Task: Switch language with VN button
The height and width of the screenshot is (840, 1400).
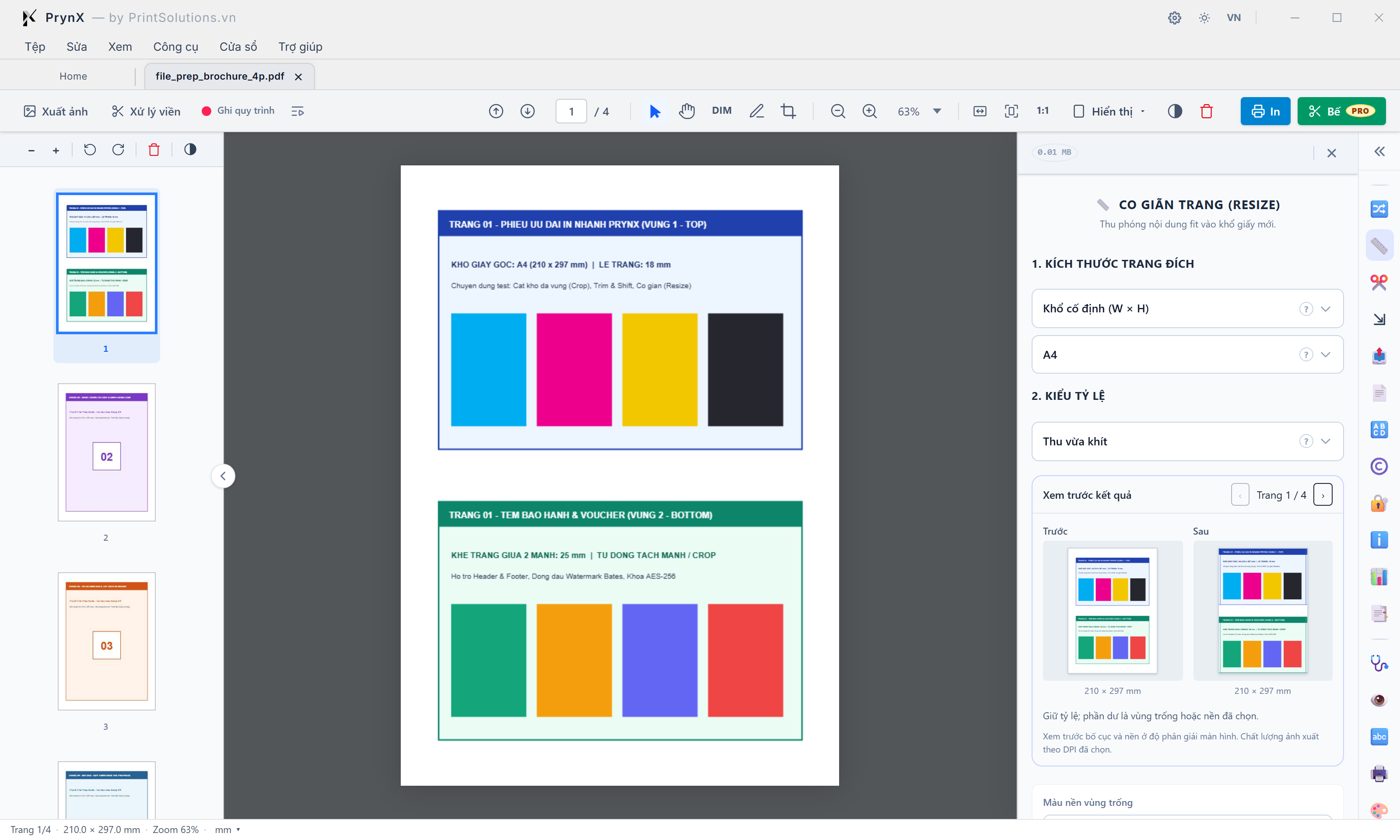Action: [x=1234, y=17]
